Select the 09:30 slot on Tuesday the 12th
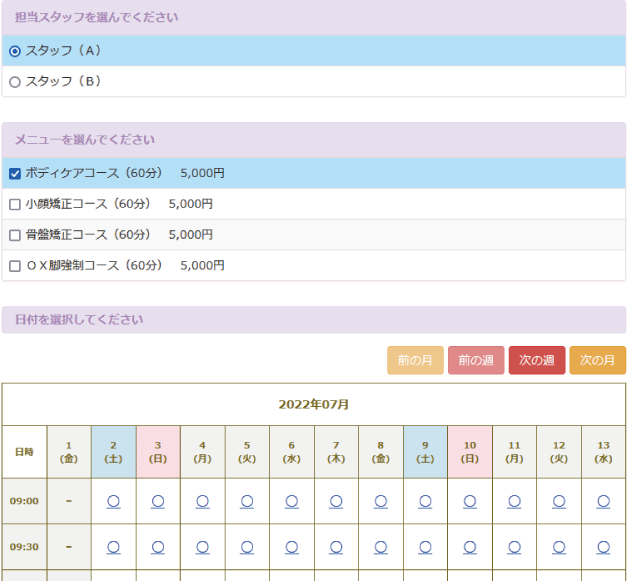Screen dimensions: 627x581 (559, 547)
